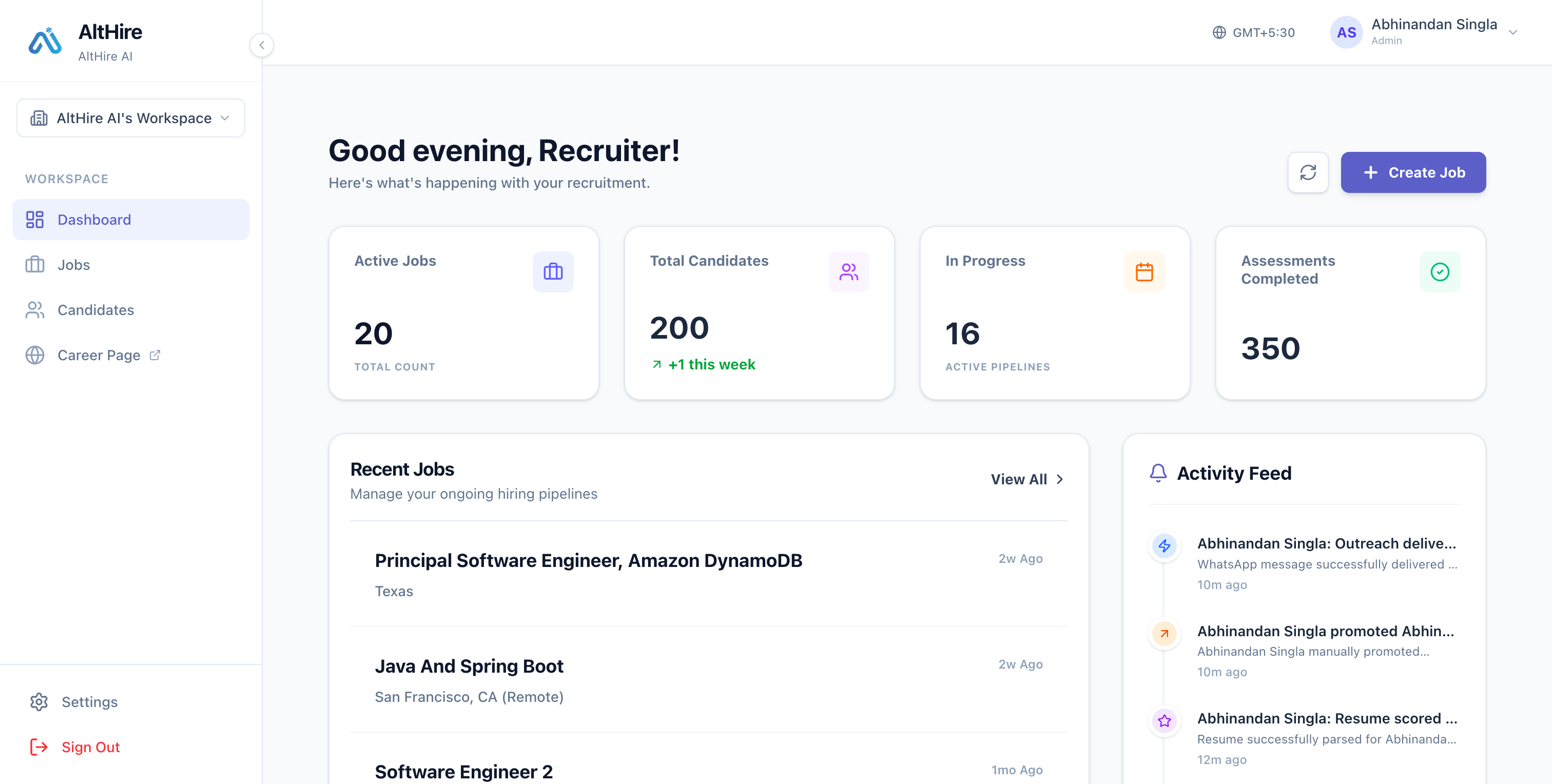This screenshot has width=1552, height=784.
Task: Open Principal Software Engineer, Amazon DynamoDB job
Action: coord(709,574)
